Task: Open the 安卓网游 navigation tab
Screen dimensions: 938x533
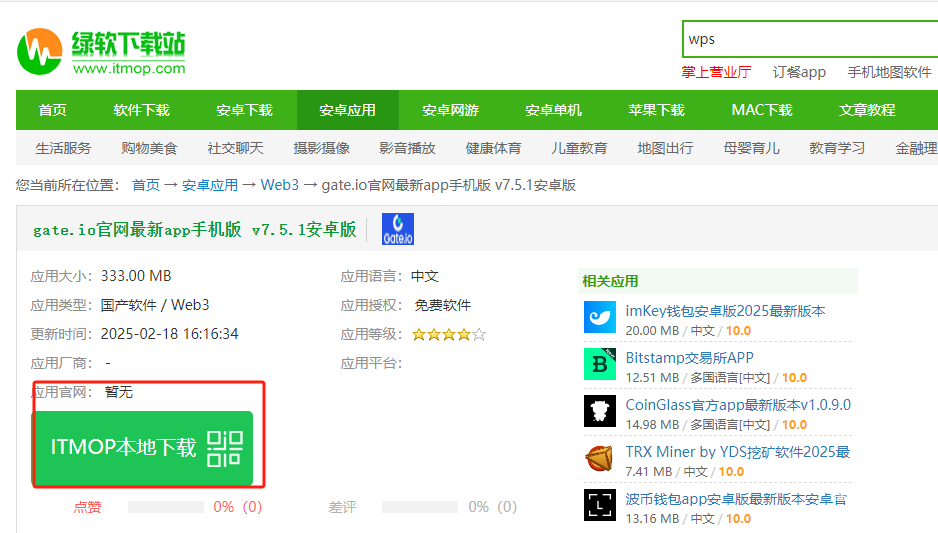Action: [x=450, y=110]
